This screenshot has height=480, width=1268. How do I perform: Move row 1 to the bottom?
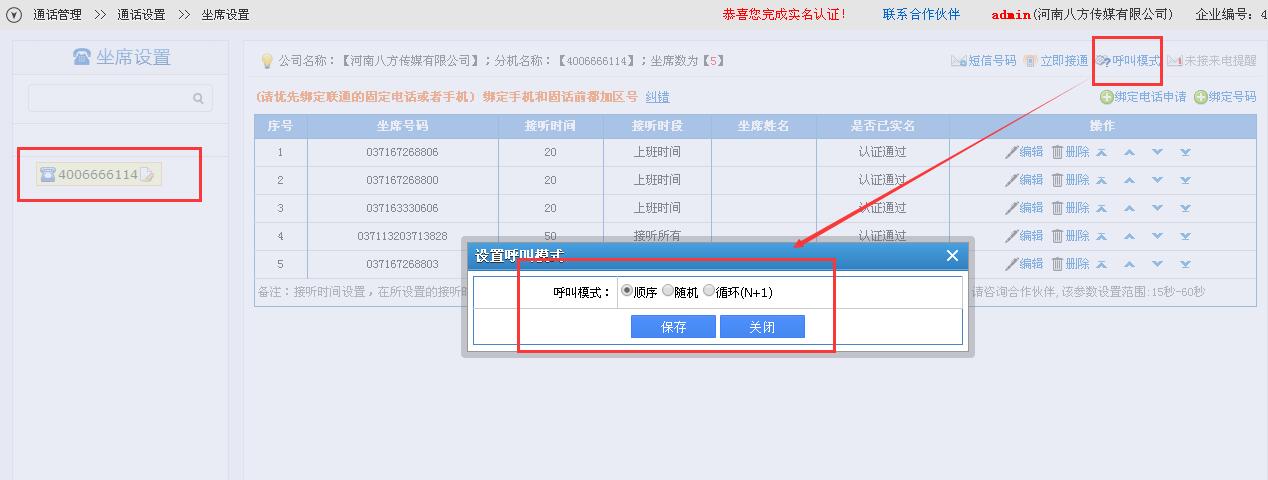click(x=1185, y=152)
